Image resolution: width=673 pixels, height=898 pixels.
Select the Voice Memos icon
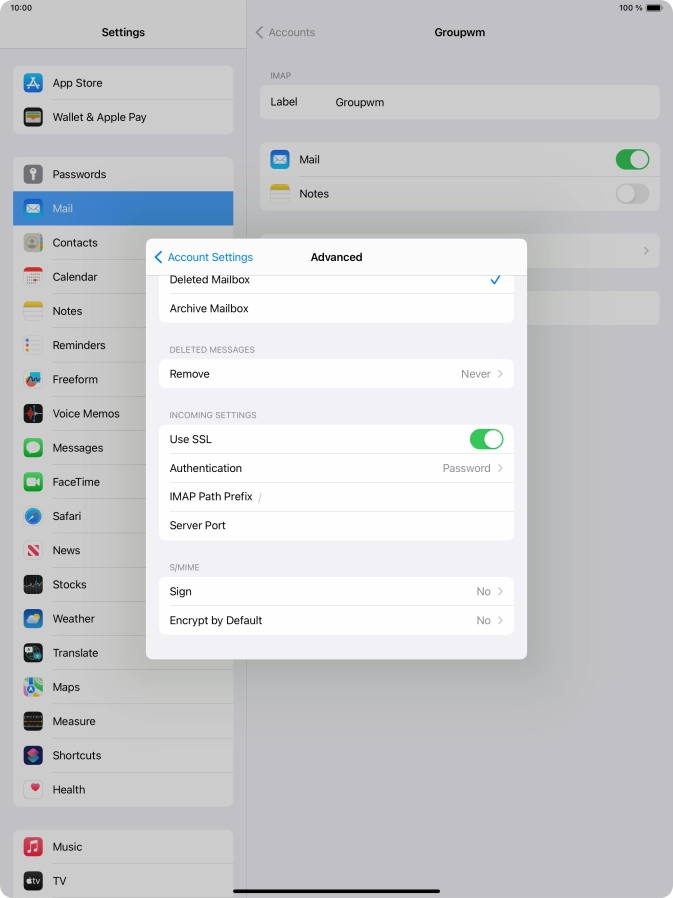[34, 413]
